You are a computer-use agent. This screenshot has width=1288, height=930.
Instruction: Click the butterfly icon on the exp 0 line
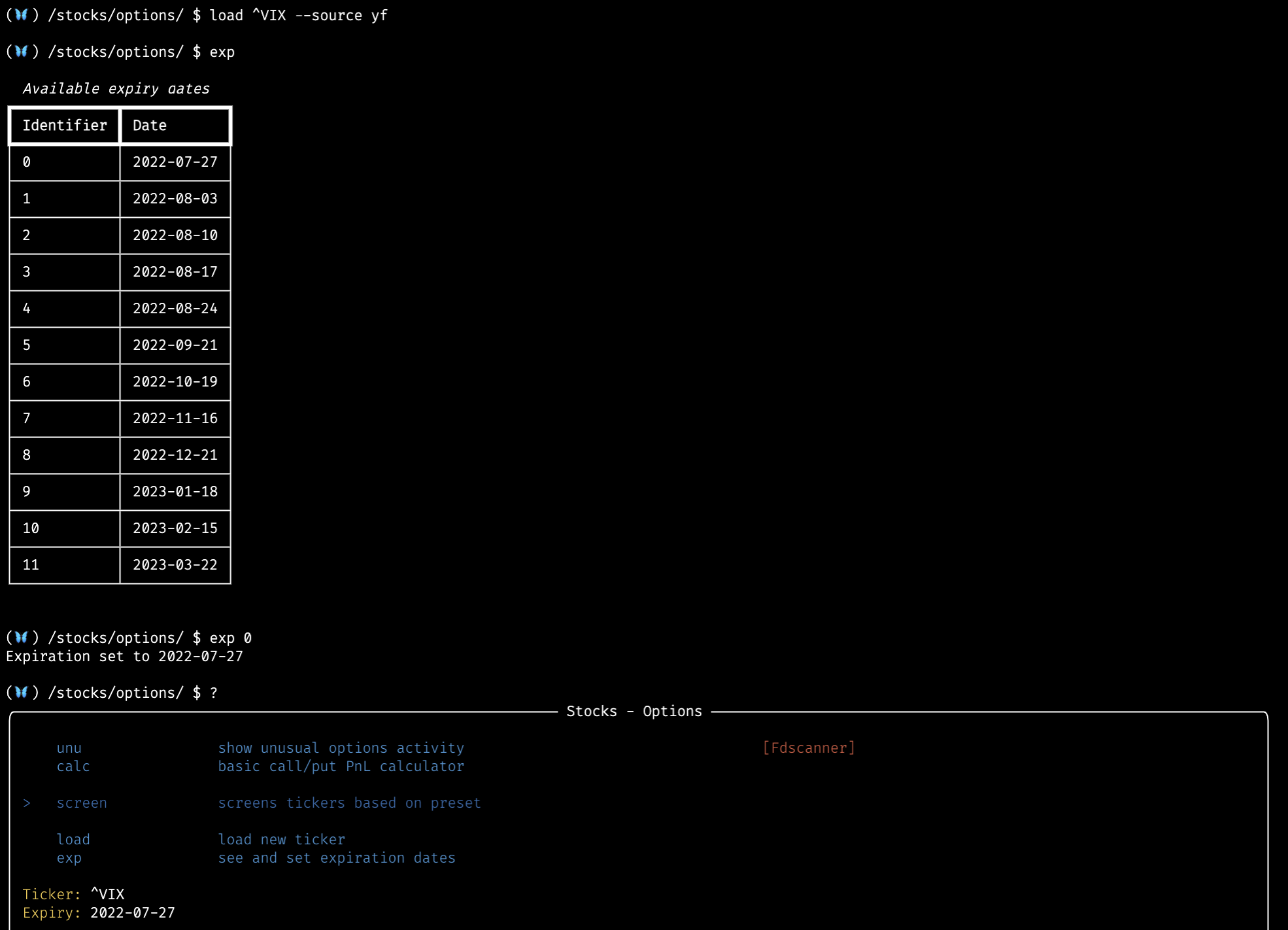click(22, 638)
